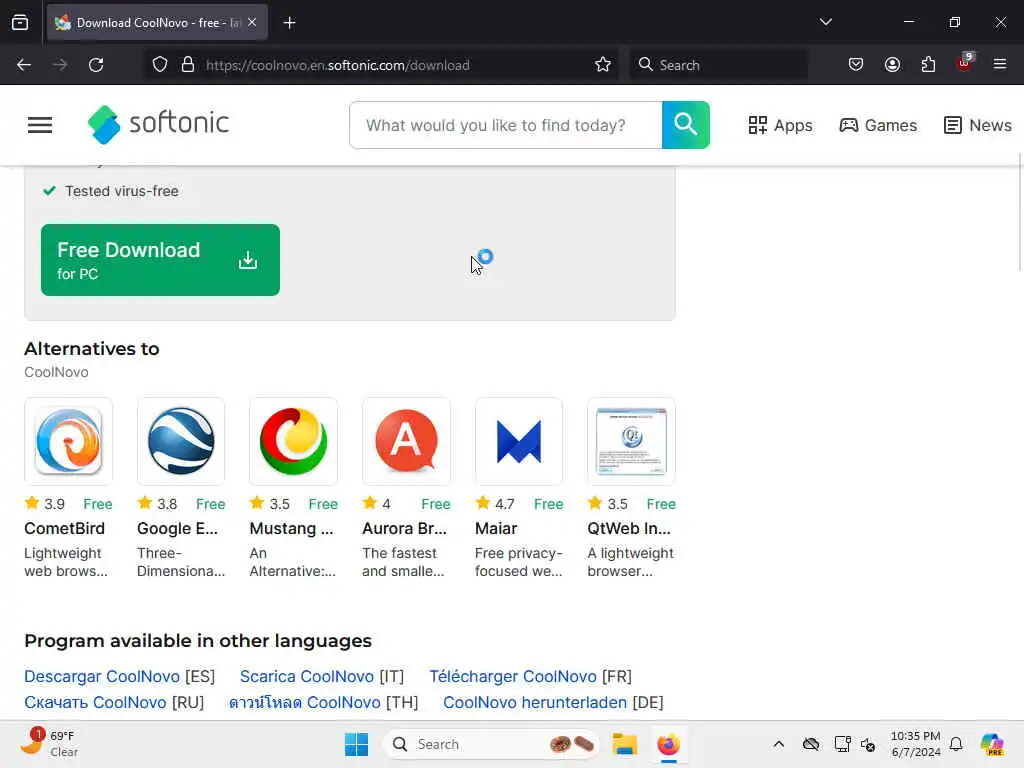Open the tracking protection shield icon
This screenshot has height=768, width=1024.
tap(160, 65)
